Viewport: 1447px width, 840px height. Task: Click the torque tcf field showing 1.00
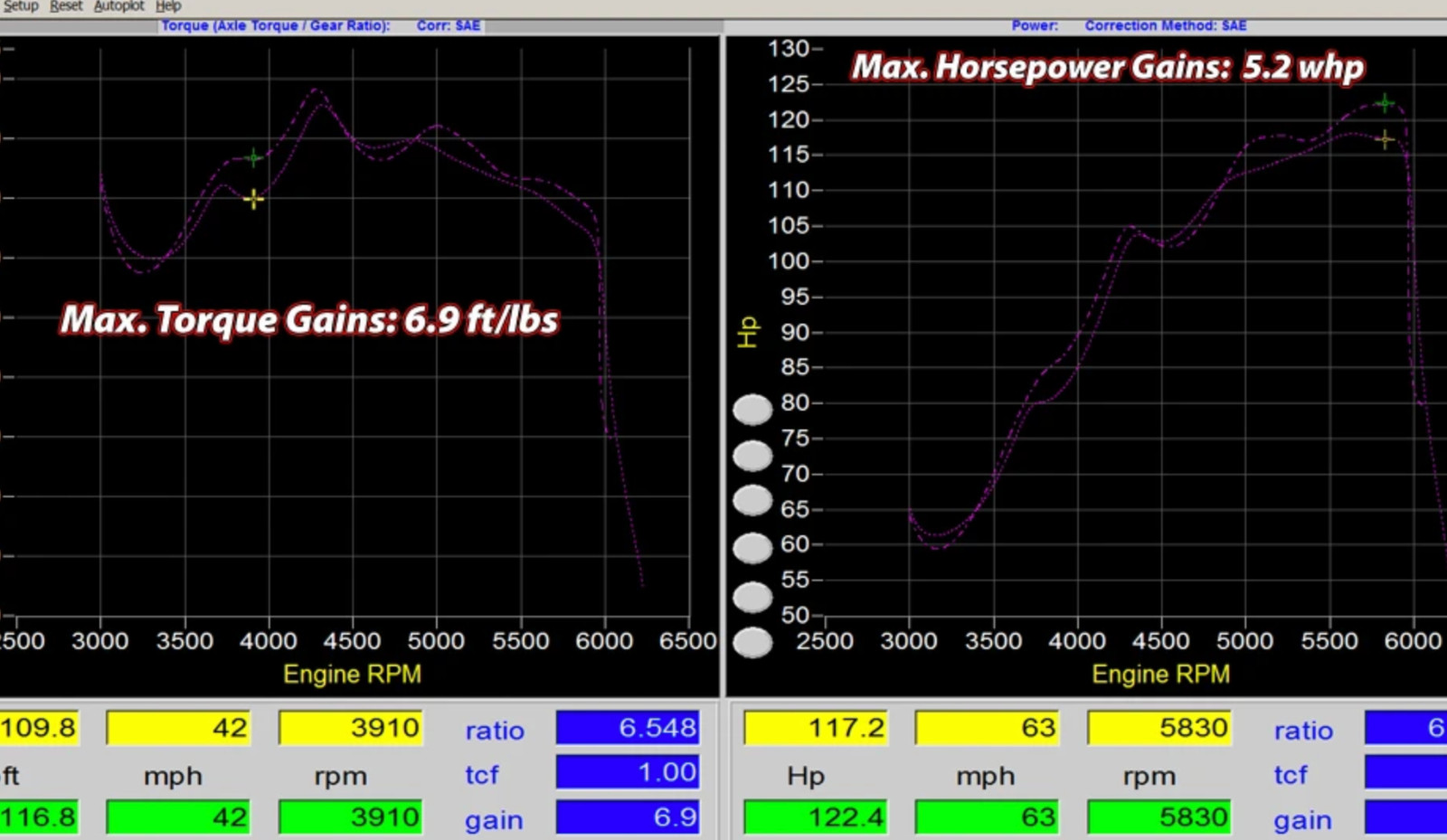pyautogui.click(x=628, y=772)
